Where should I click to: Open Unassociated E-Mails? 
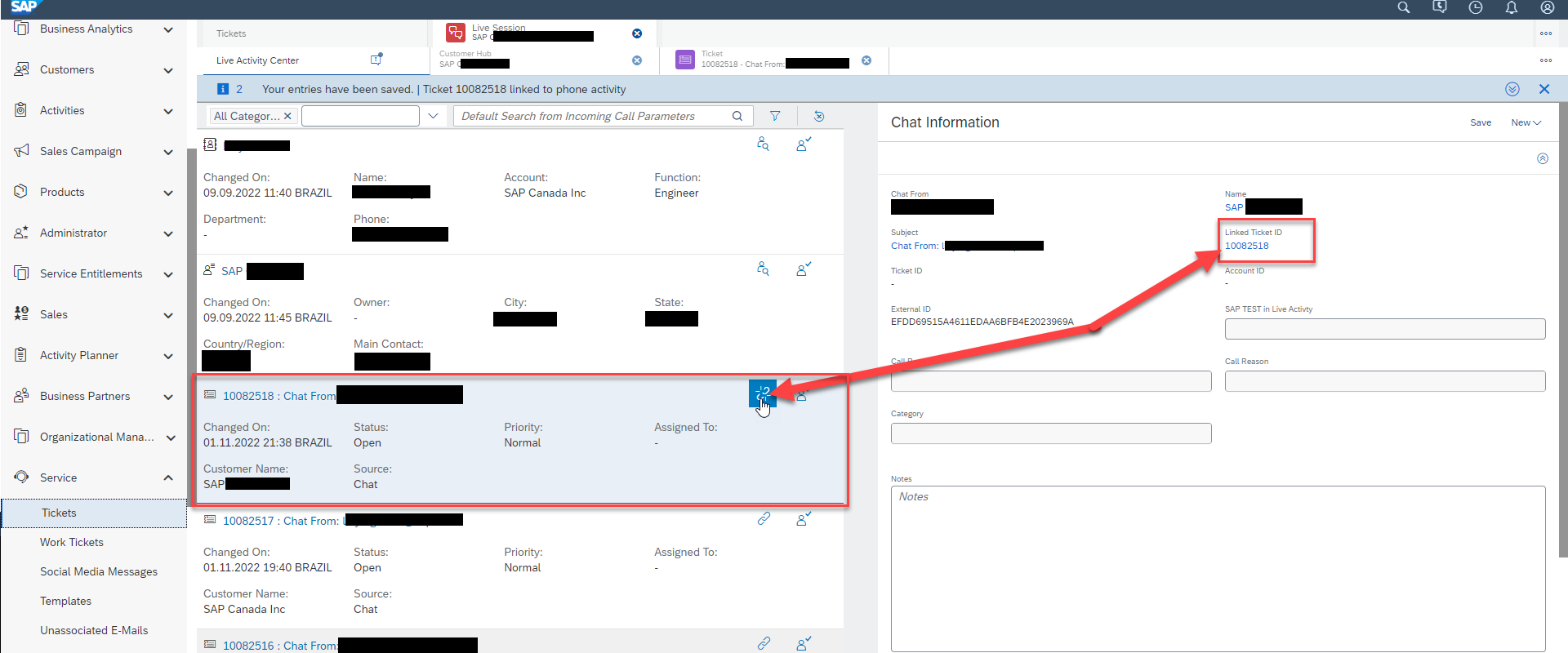(x=94, y=630)
